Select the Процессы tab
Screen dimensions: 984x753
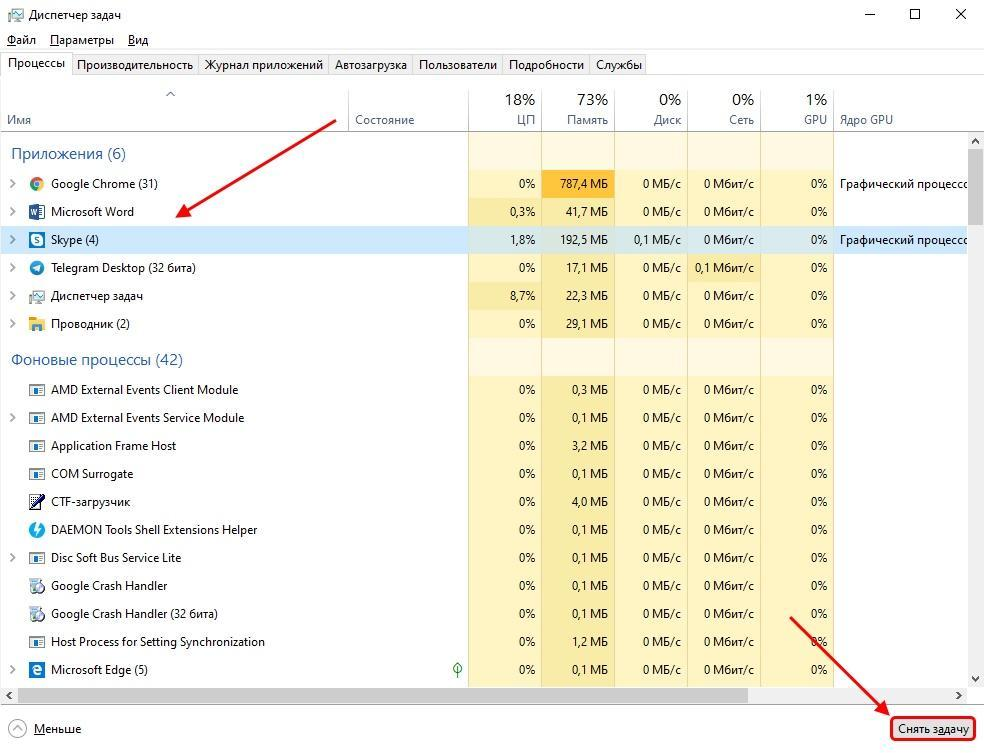click(36, 63)
